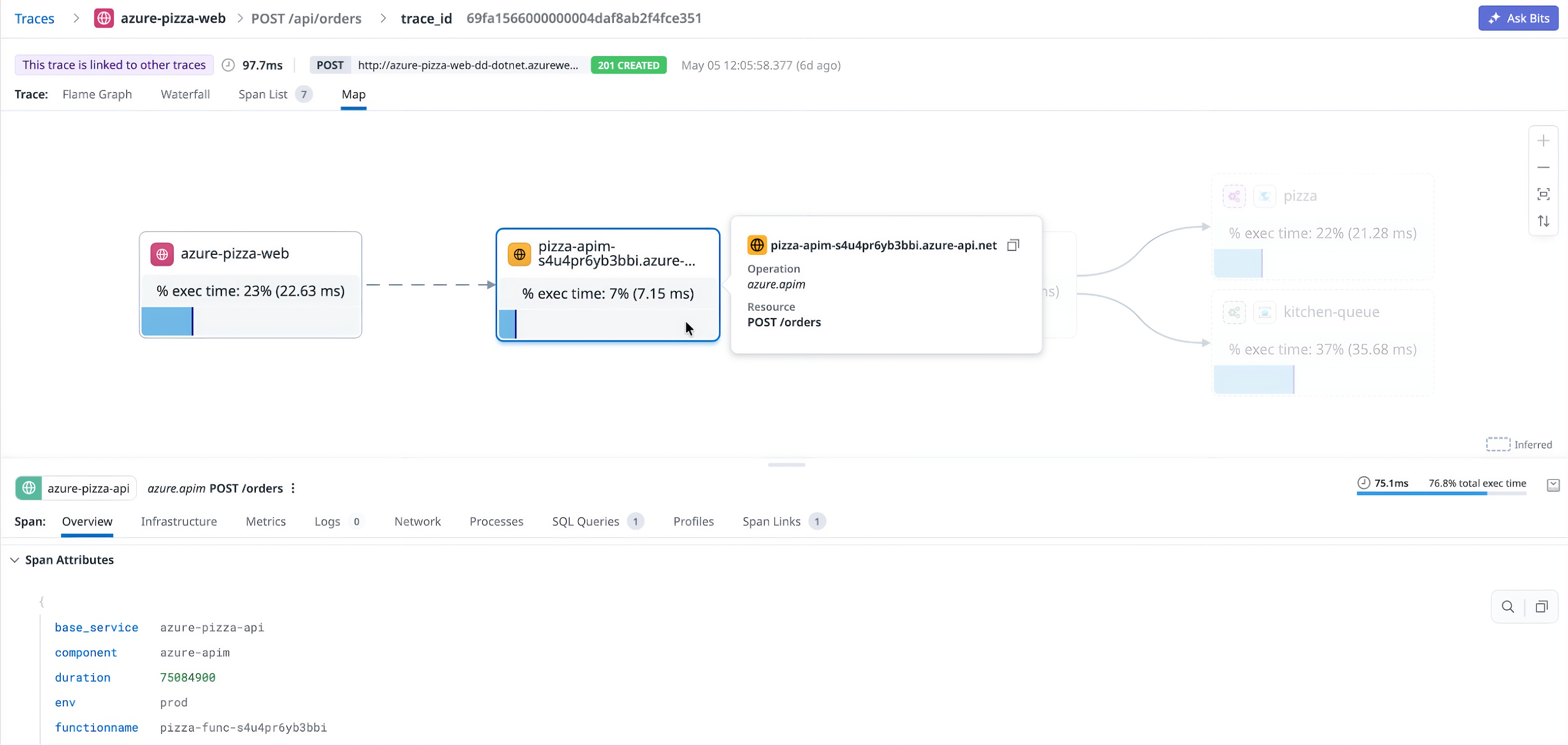Click the Inferred legend dashed box
Image resolution: width=1568 pixels, height=745 pixels.
click(x=1497, y=444)
